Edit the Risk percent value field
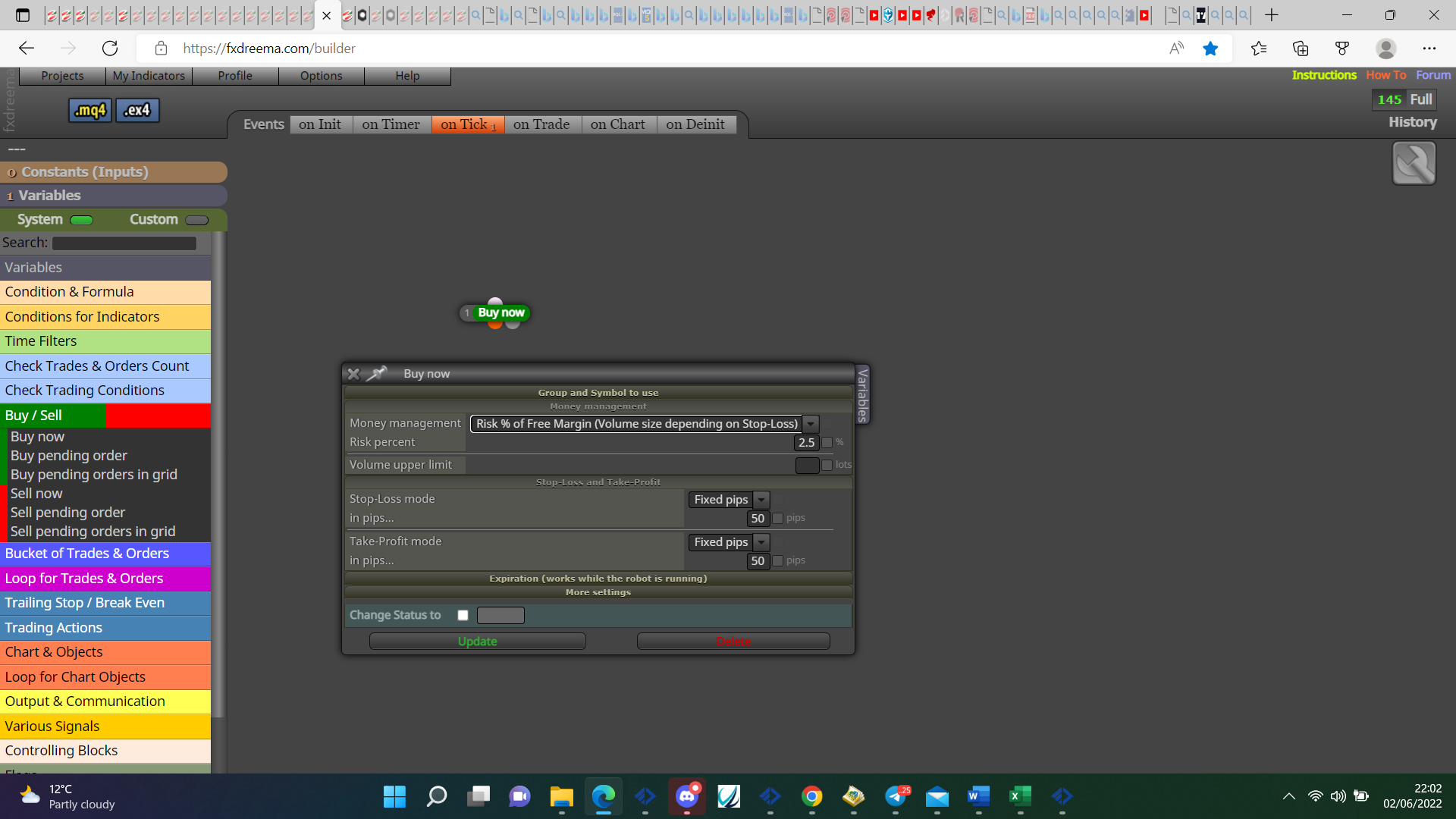 click(x=806, y=443)
